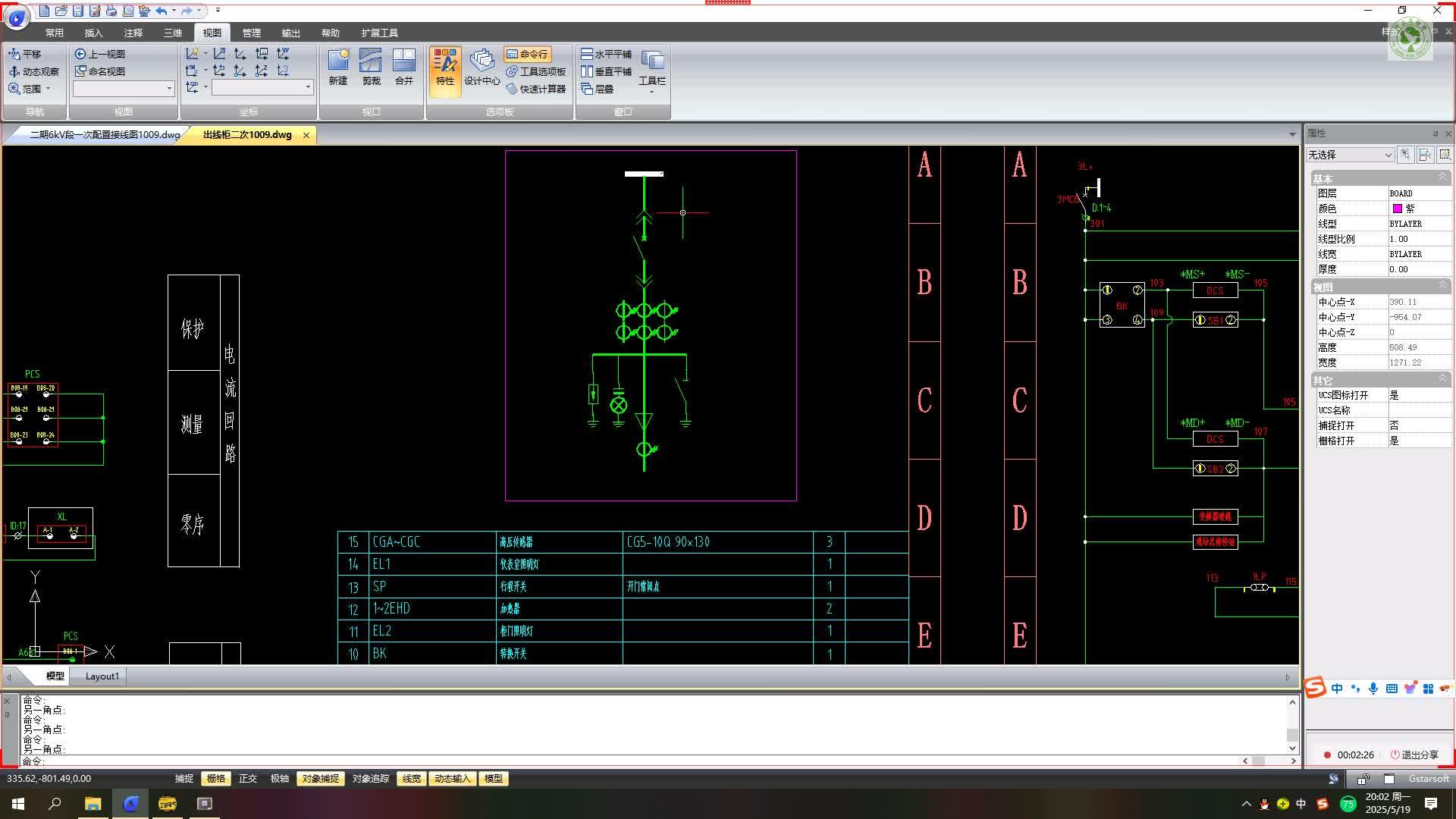Switch to the Layout1 sheet tab

click(x=102, y=676)
